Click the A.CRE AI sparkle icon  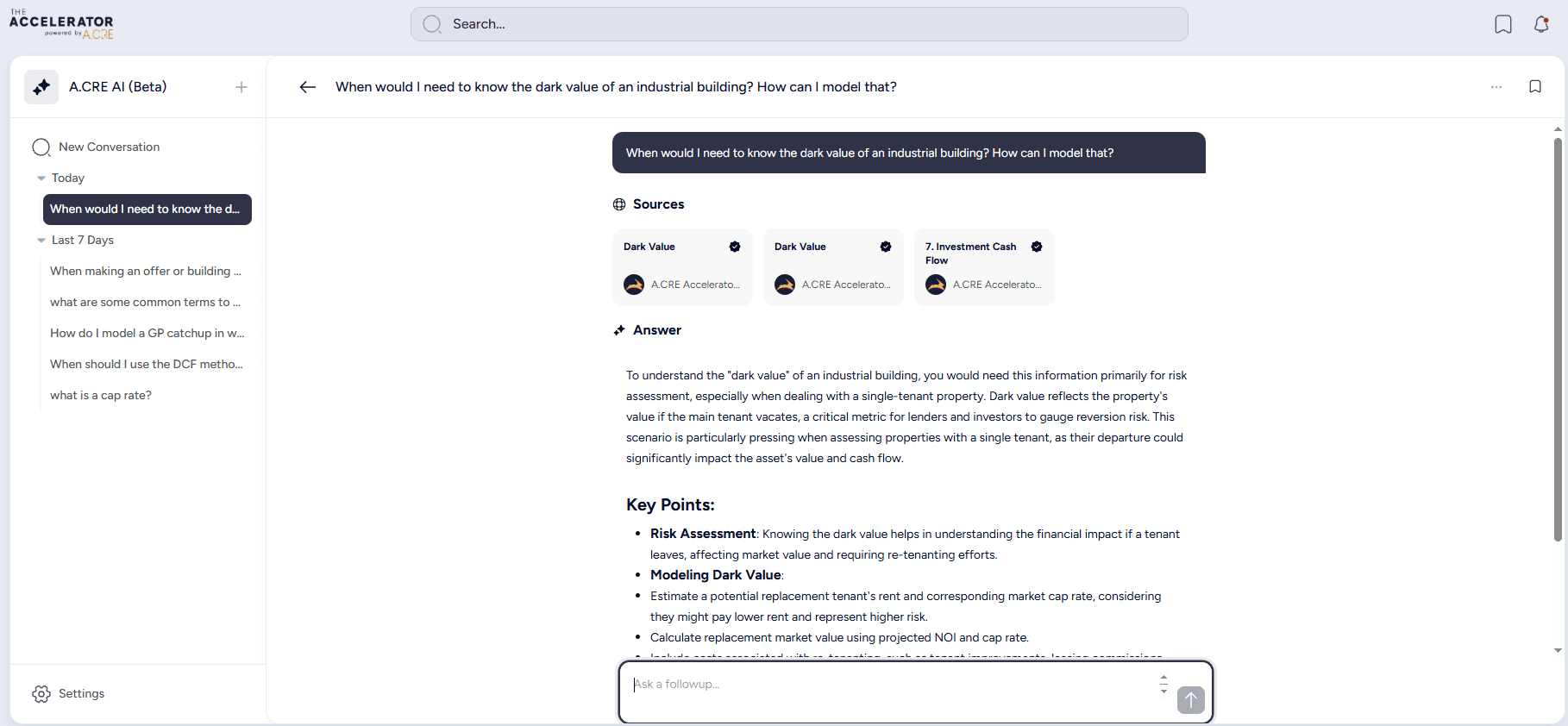click(41, 87)
